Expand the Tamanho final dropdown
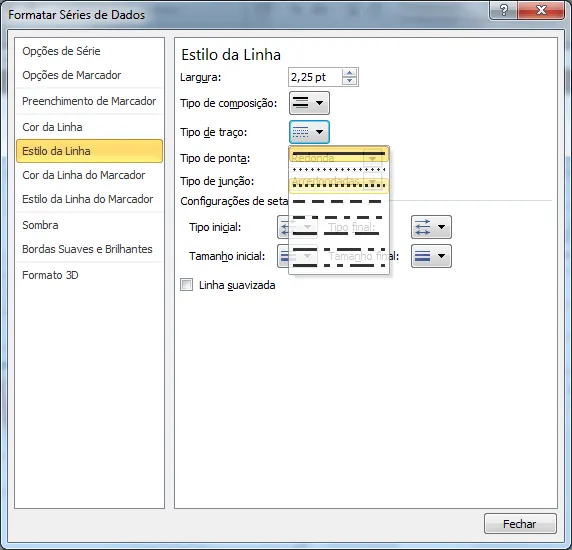 pos(431,256)
